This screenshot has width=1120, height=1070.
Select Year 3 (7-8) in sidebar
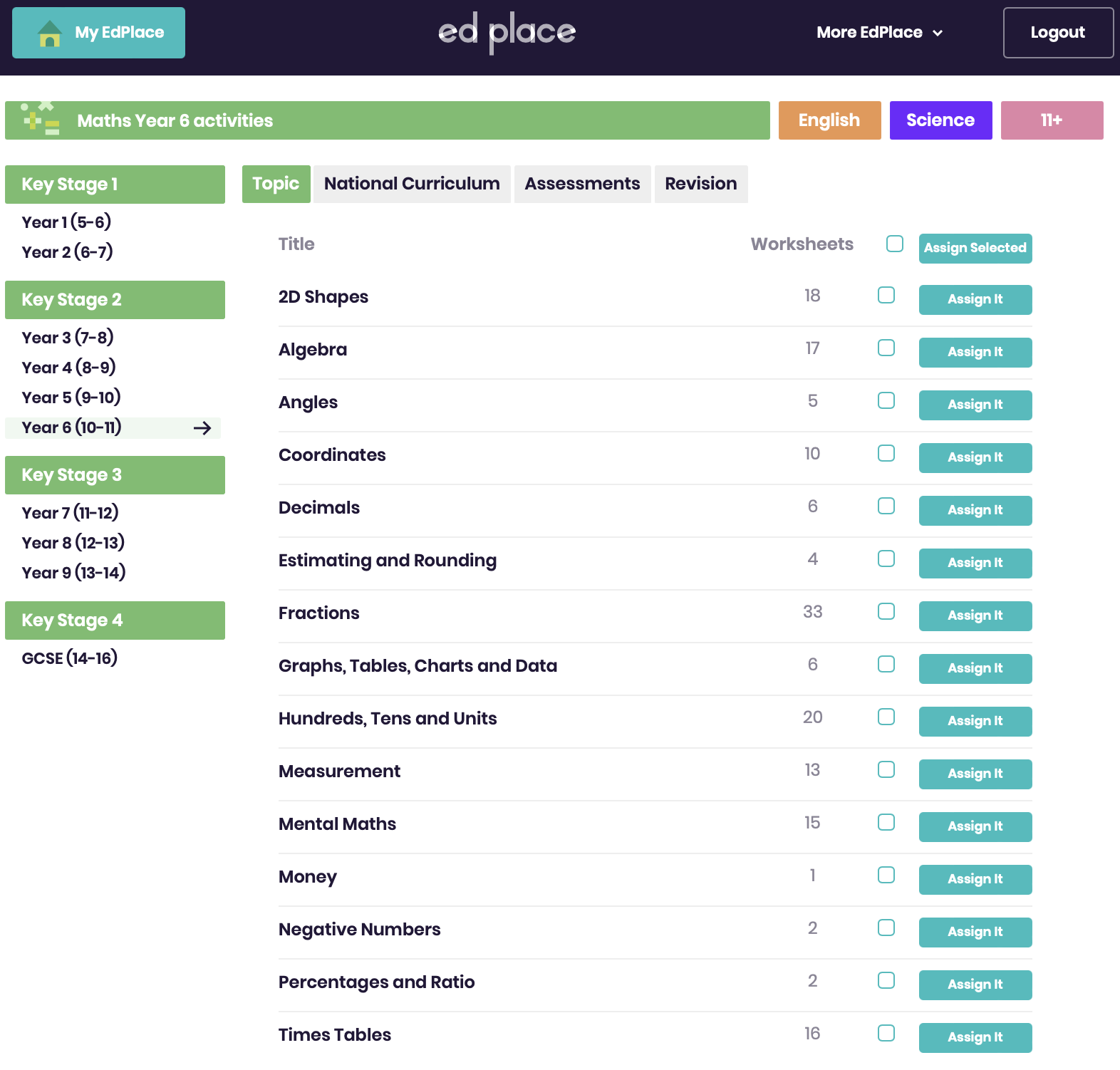68,338
